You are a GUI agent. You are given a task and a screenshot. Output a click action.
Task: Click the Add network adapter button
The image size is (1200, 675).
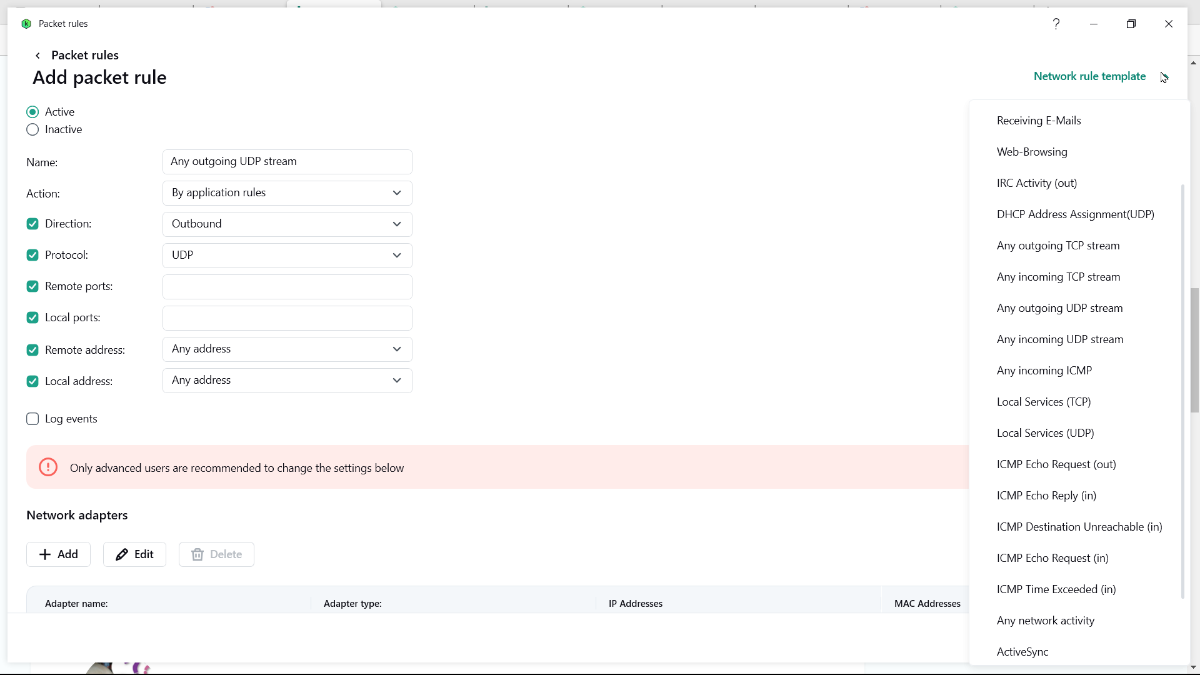tap(58, 554)
